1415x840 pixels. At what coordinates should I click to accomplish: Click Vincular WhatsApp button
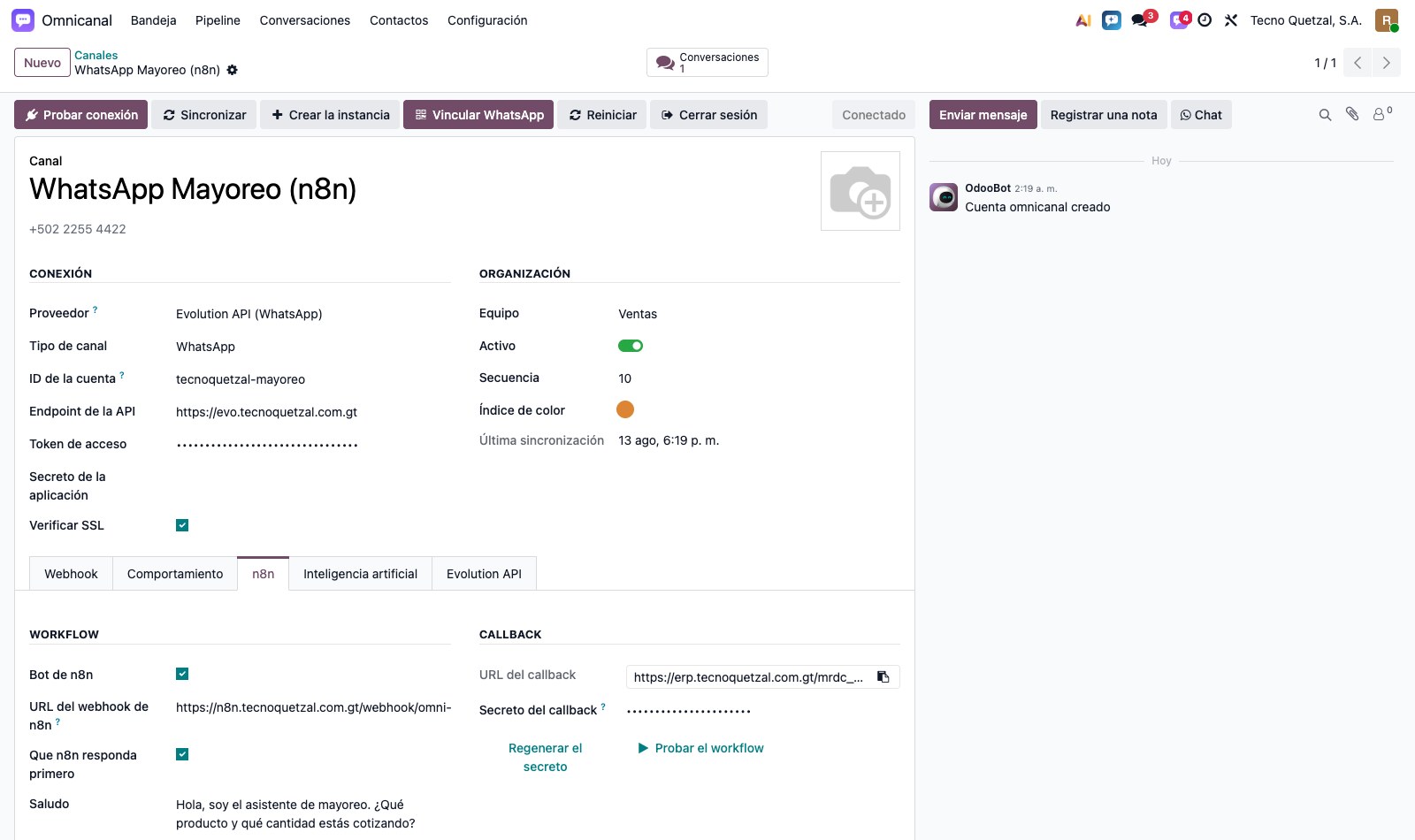(478, 115)
